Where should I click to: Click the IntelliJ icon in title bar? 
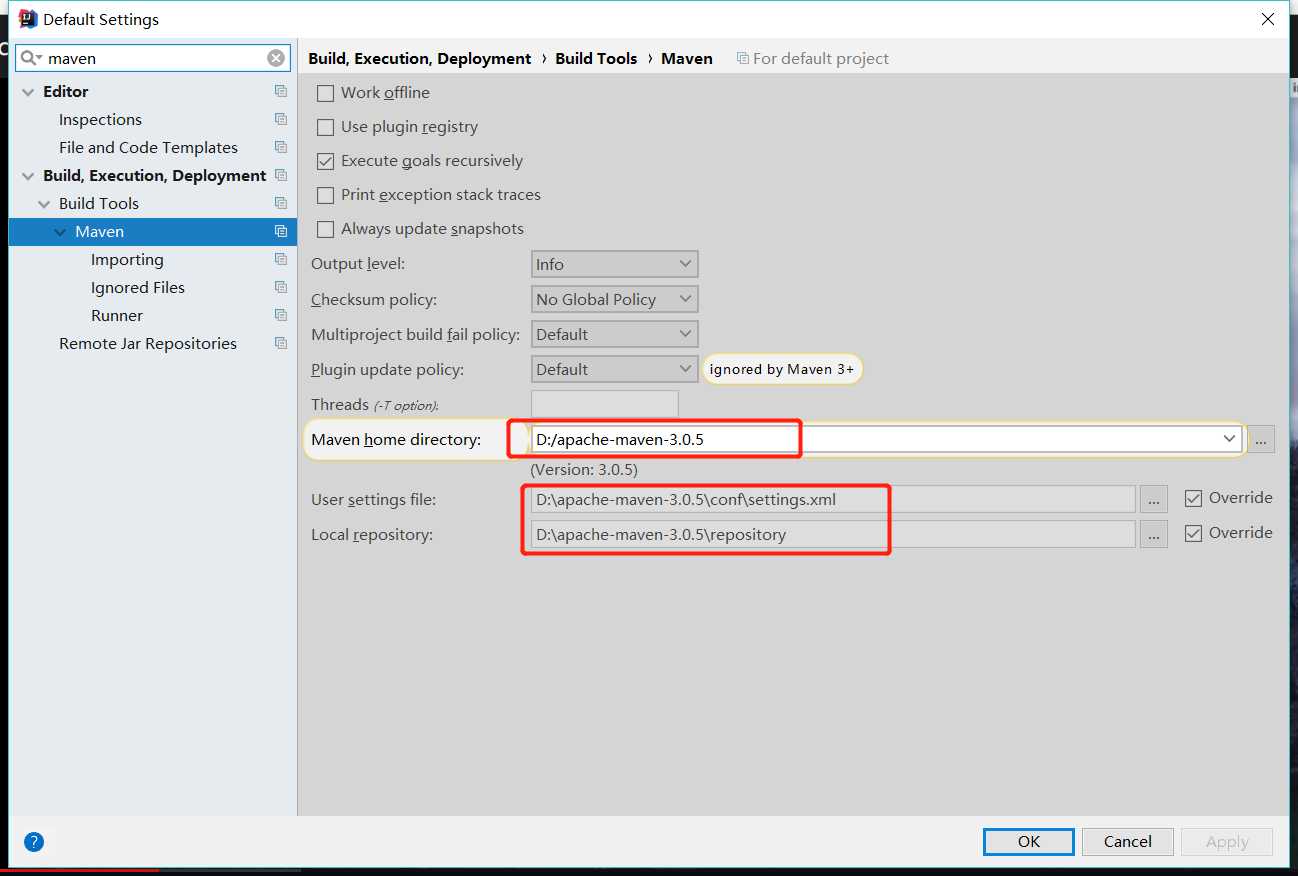[28, 18]
